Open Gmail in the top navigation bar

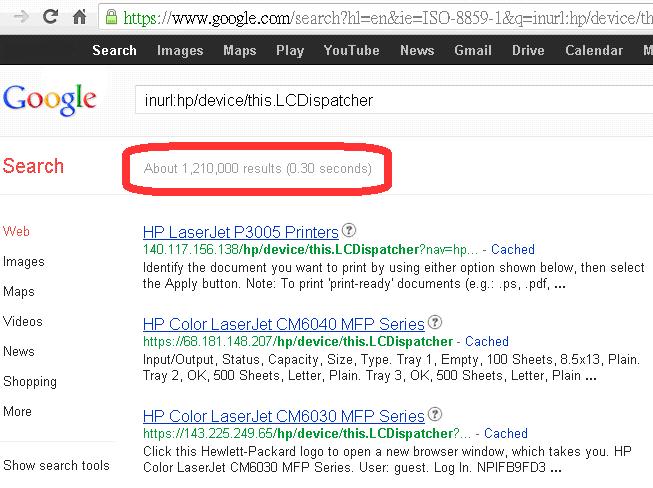tap(473, 50)
